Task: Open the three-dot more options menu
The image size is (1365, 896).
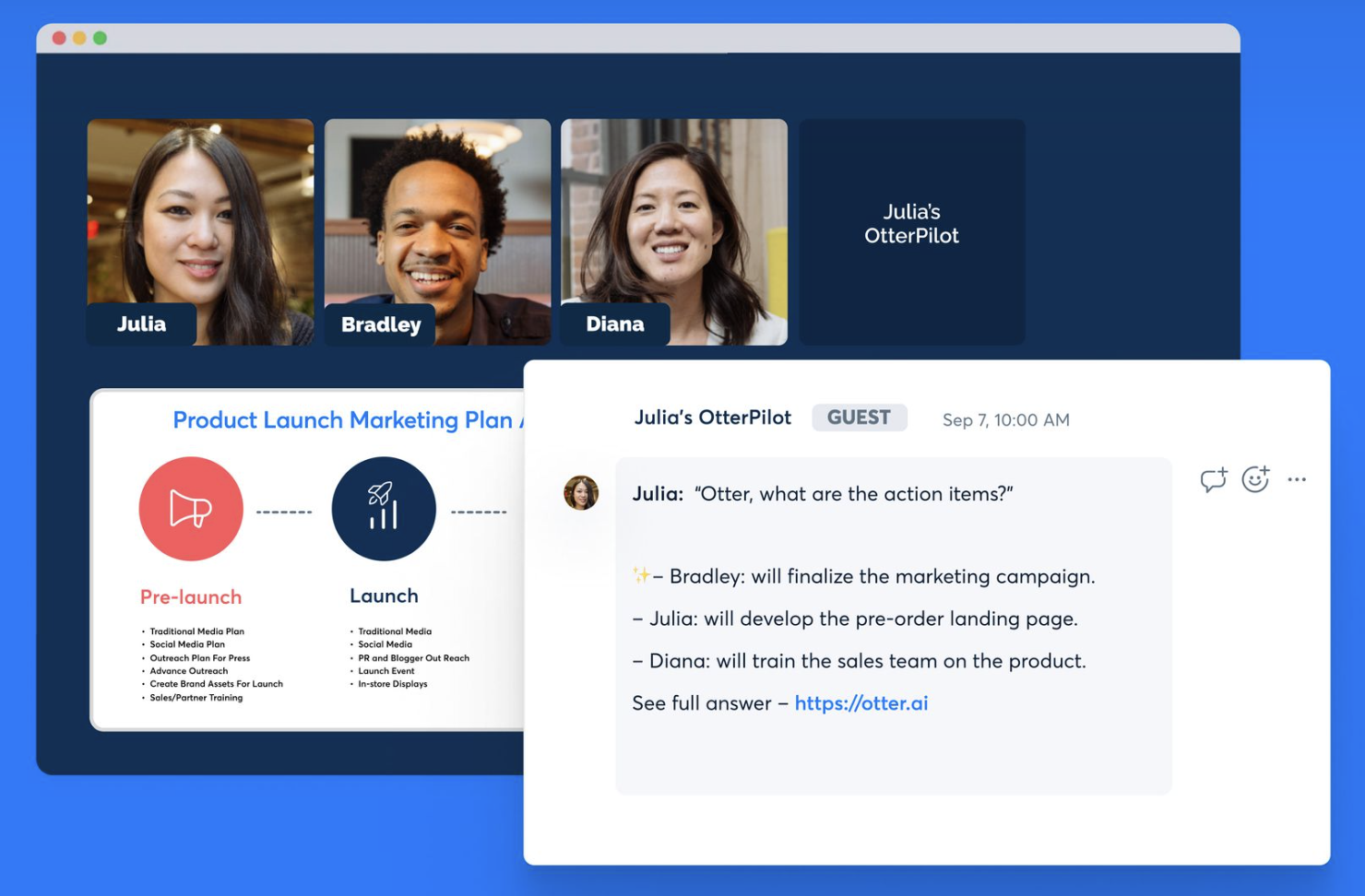Action: 1297,479
